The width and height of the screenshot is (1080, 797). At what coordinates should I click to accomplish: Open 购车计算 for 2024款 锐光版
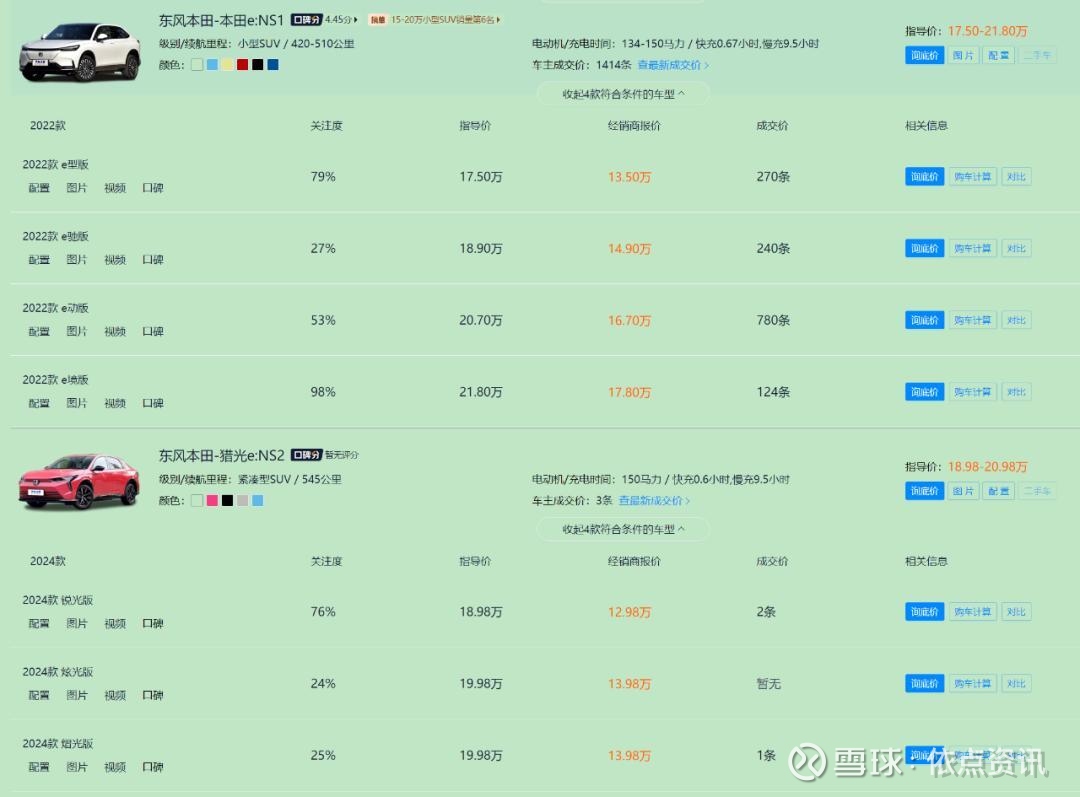click(973, 612)
